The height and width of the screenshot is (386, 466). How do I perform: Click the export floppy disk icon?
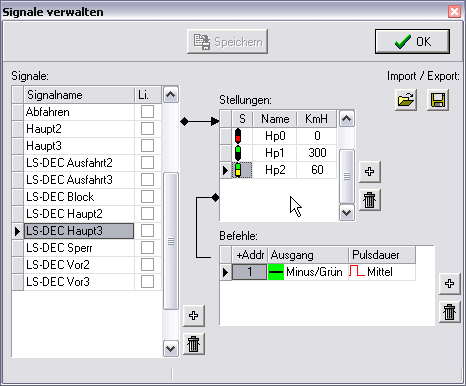coord(438,100)
